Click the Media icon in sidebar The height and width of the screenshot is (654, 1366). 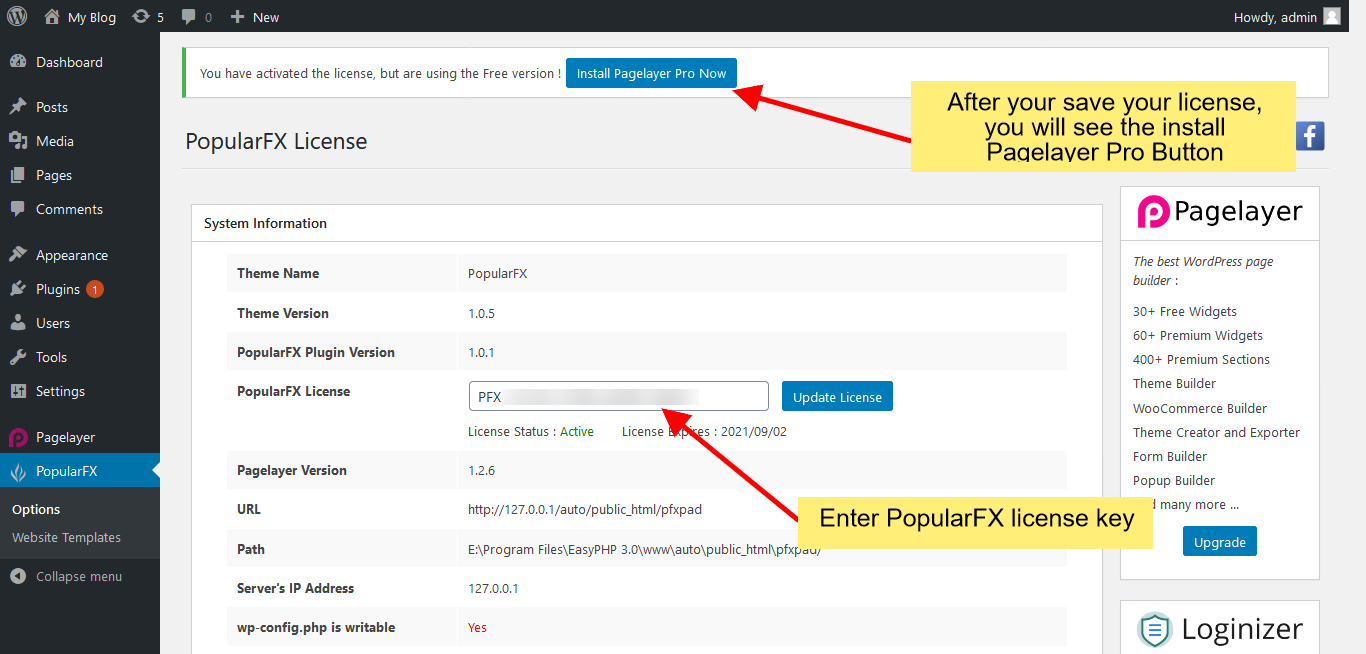pyautogui.click(x=18, y=141)
